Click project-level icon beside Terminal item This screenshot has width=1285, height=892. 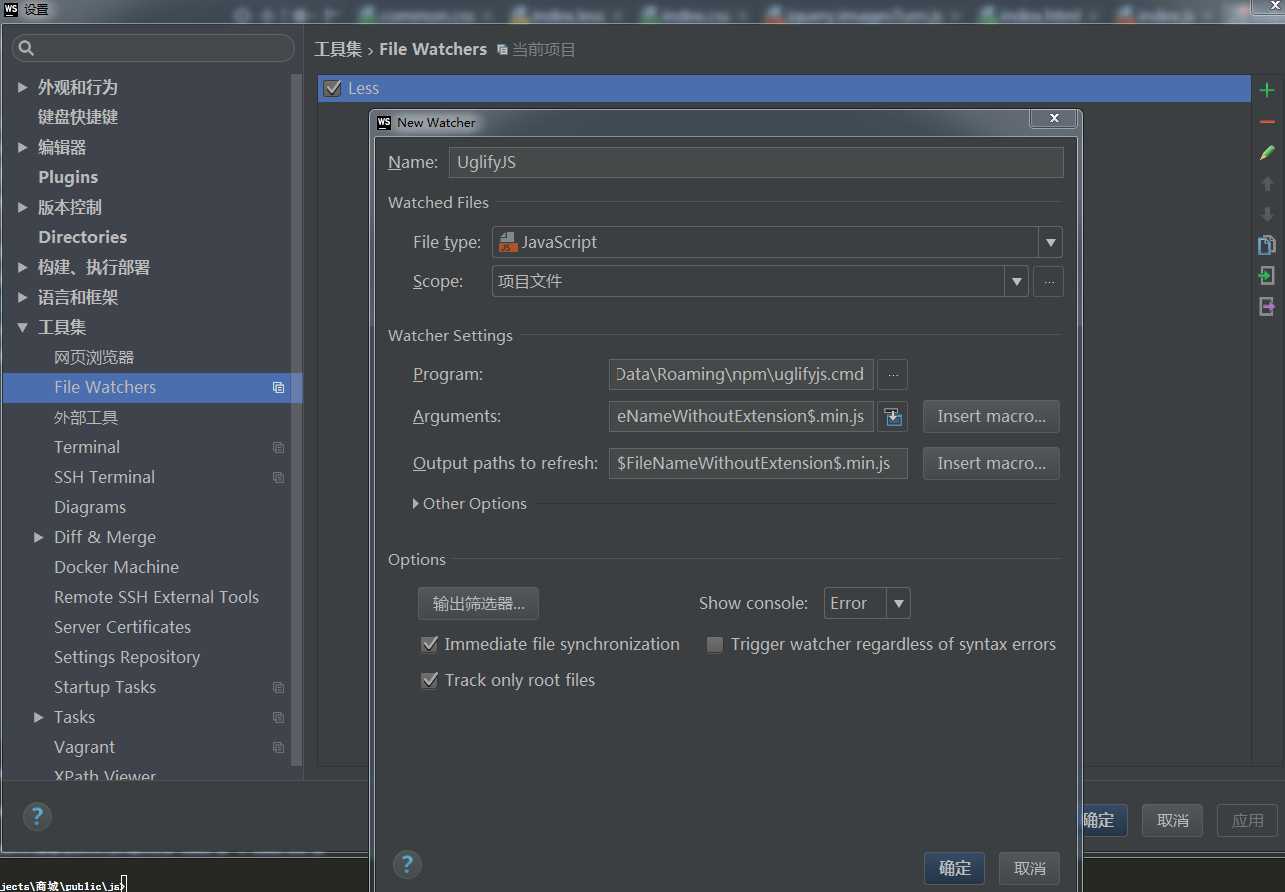pyautogui.click(x=278, y=448)
